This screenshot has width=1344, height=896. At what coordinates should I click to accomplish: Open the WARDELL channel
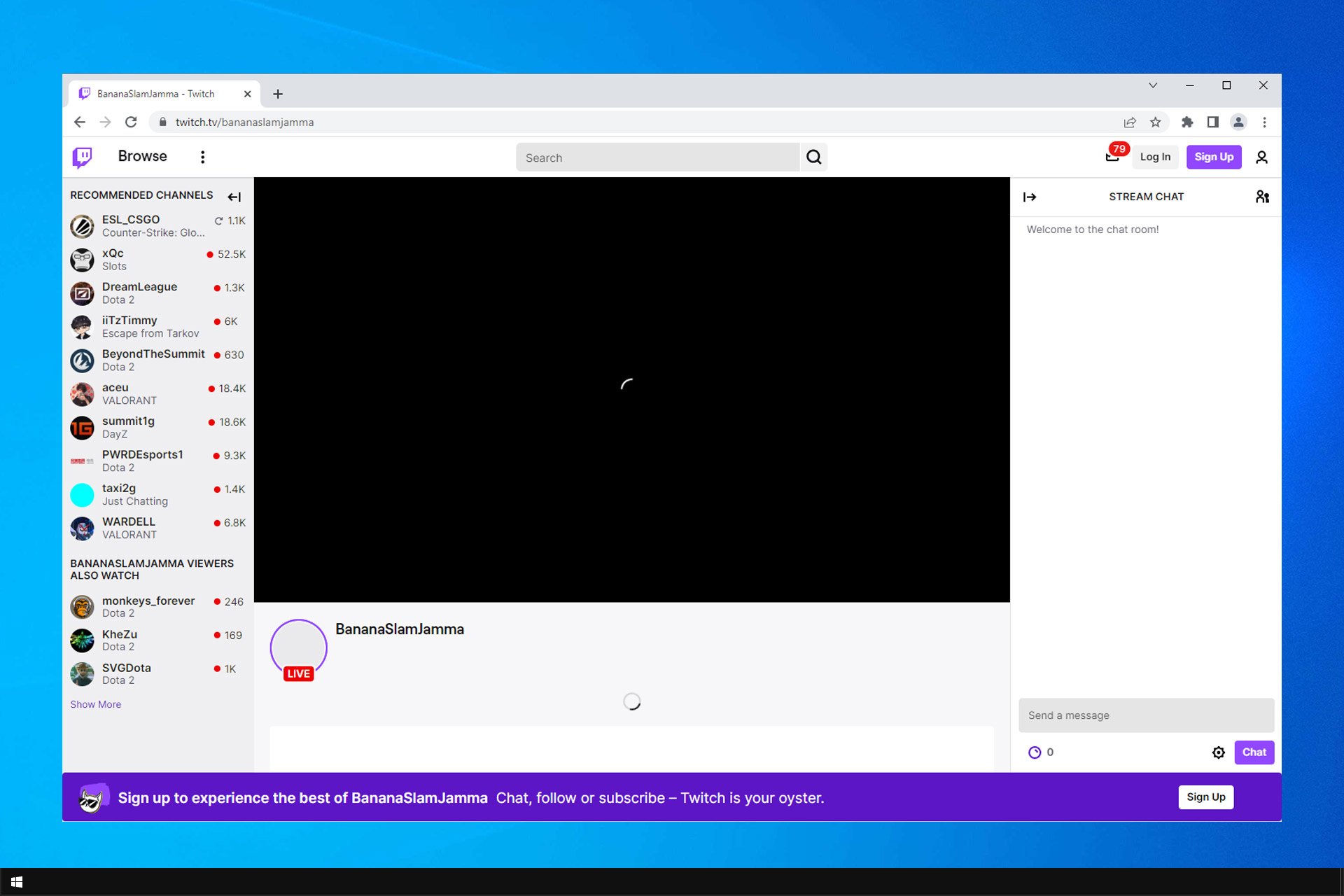pyautogui.click(x=158, y=528)
